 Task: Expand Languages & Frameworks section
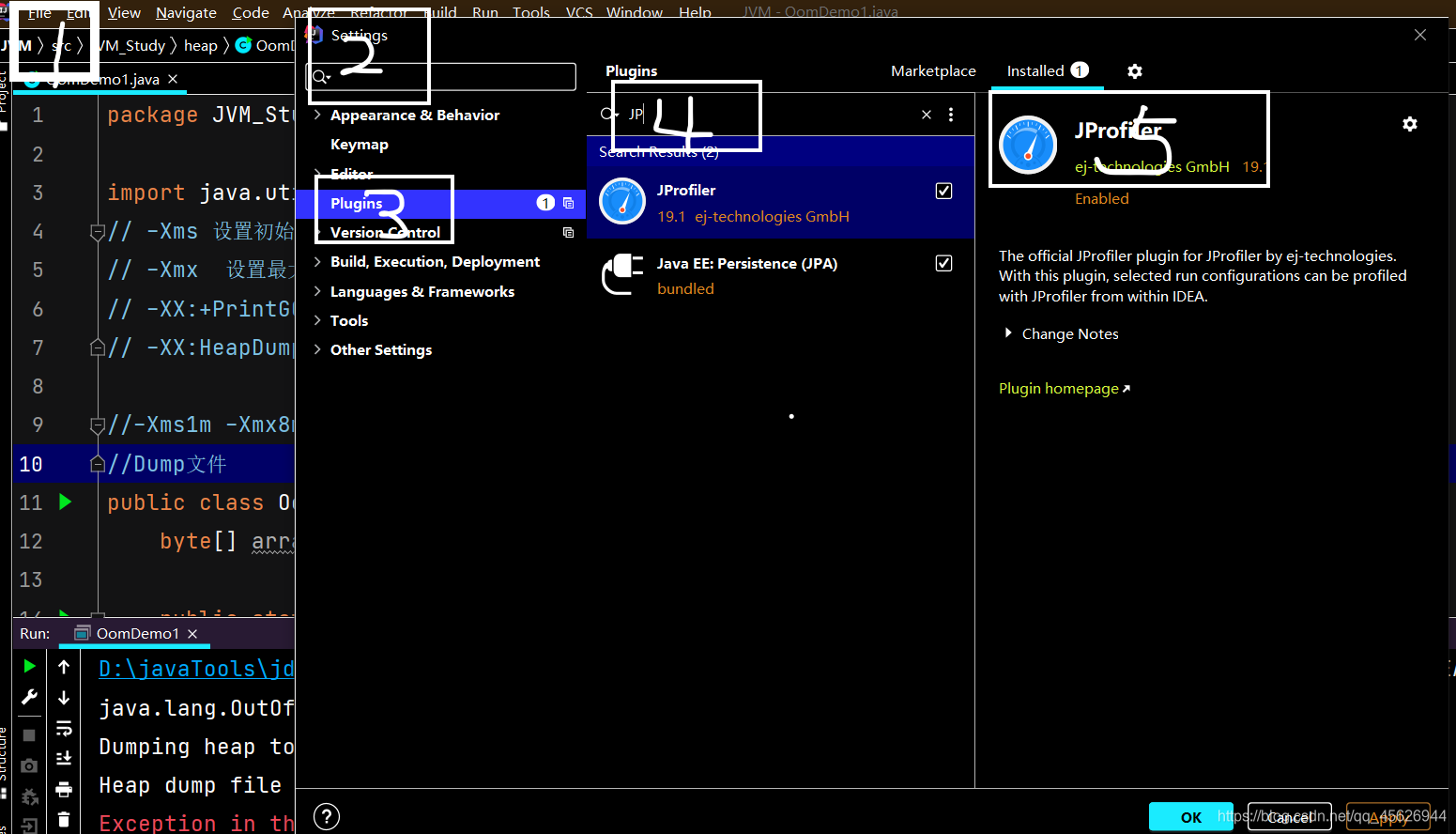pyautogui.click(x=317, y=291)
